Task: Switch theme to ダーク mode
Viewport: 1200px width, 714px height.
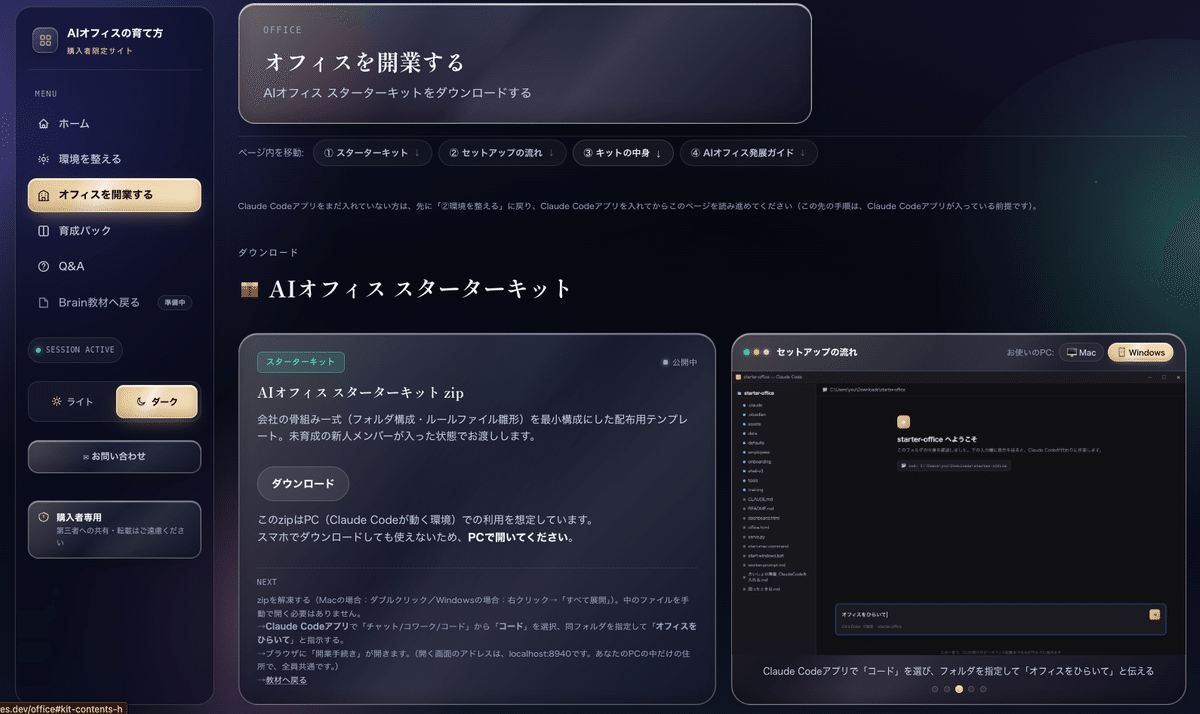Action: pyautogui.click(x=157, y=401)
